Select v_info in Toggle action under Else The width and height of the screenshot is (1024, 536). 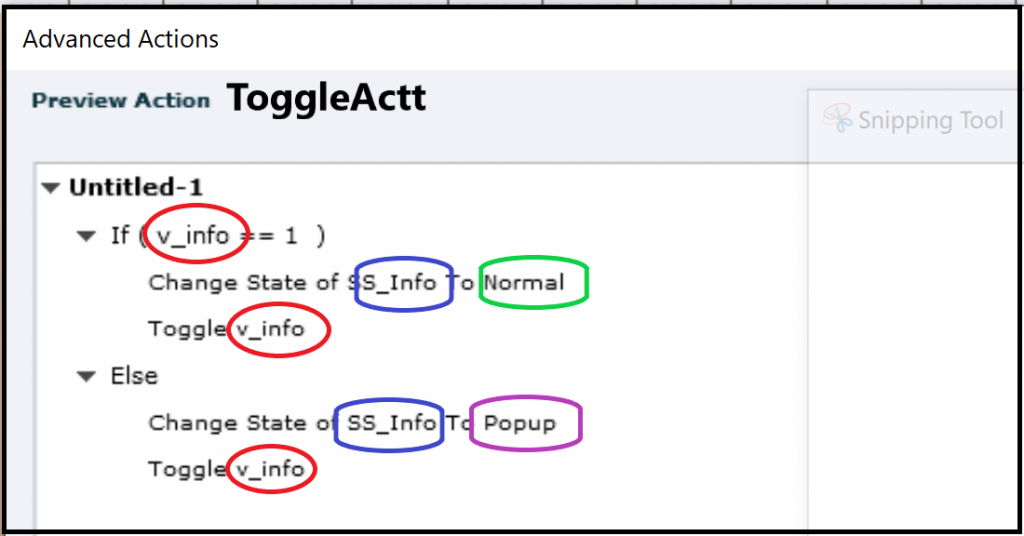(x=270, y=468)
